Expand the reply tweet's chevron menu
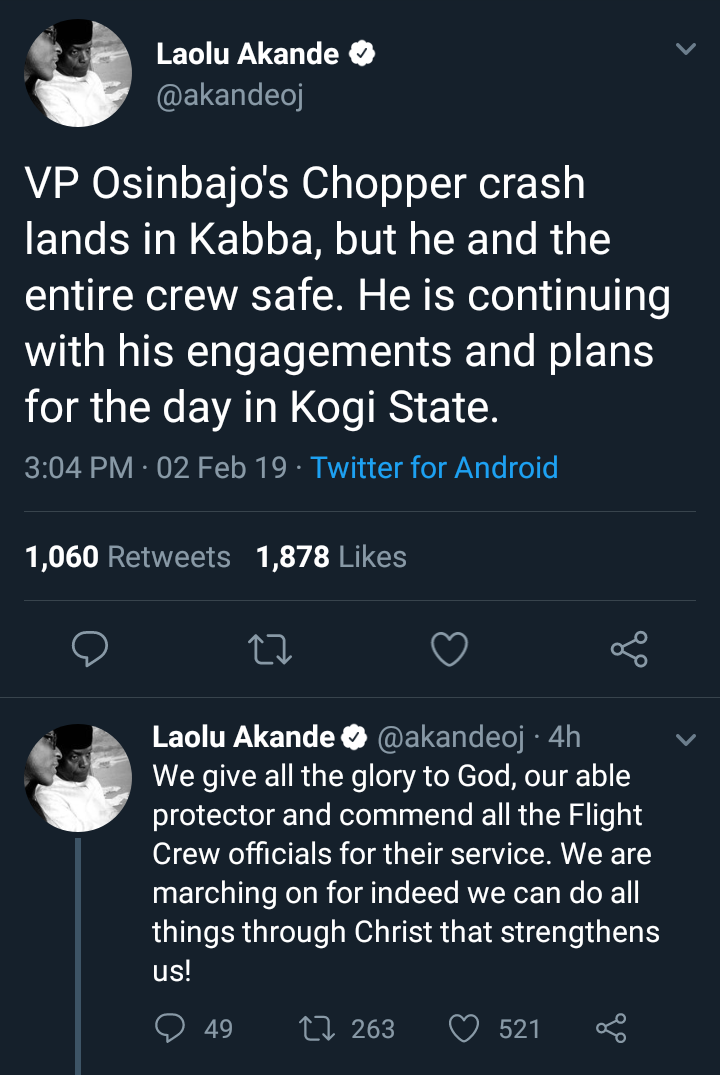Viewport: 720px width, 1075px height. click(x=685, y=741)
